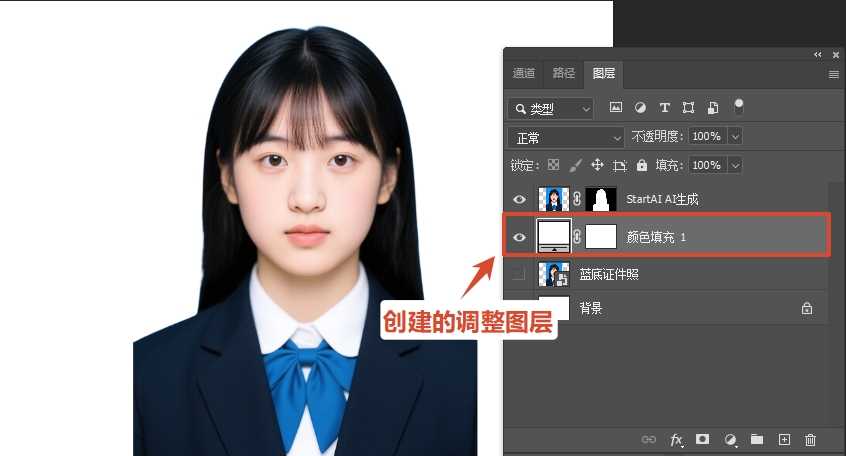Collapse panel with double-arrow icon
Image resolution: width=846 pixels, height=456 pixels.
(818, 55)
